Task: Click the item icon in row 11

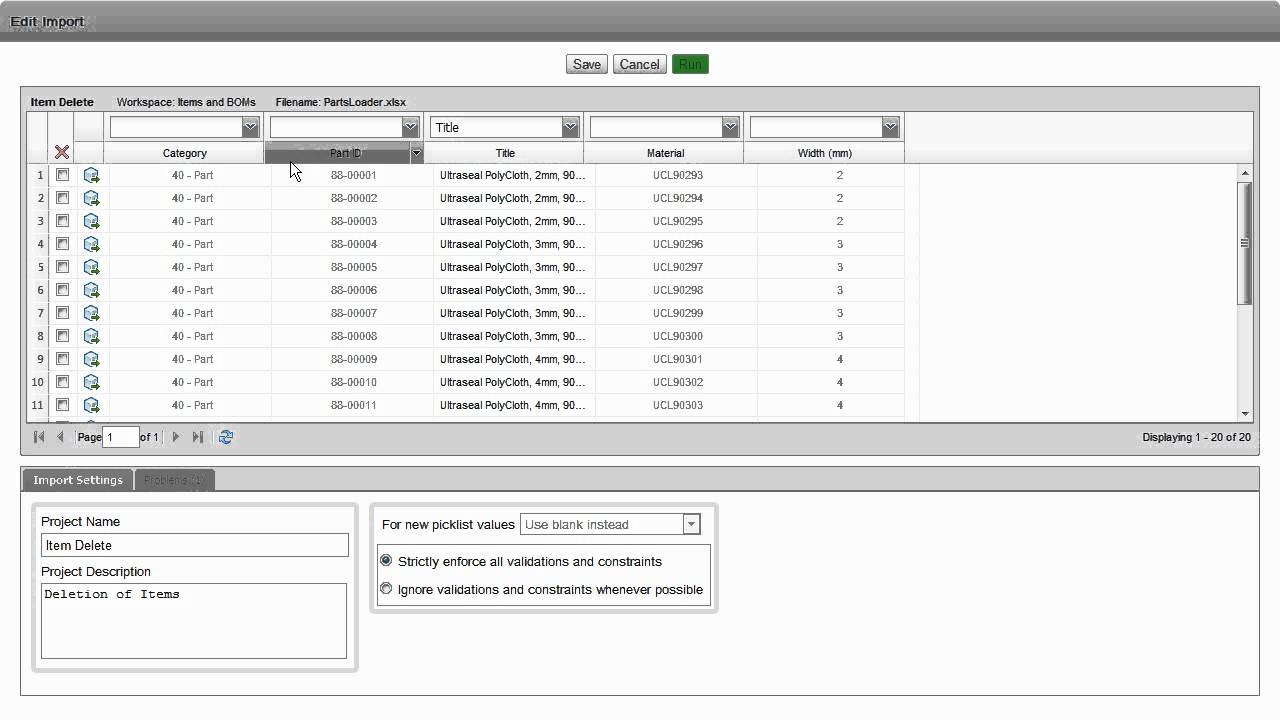Action: pos(91,405)
